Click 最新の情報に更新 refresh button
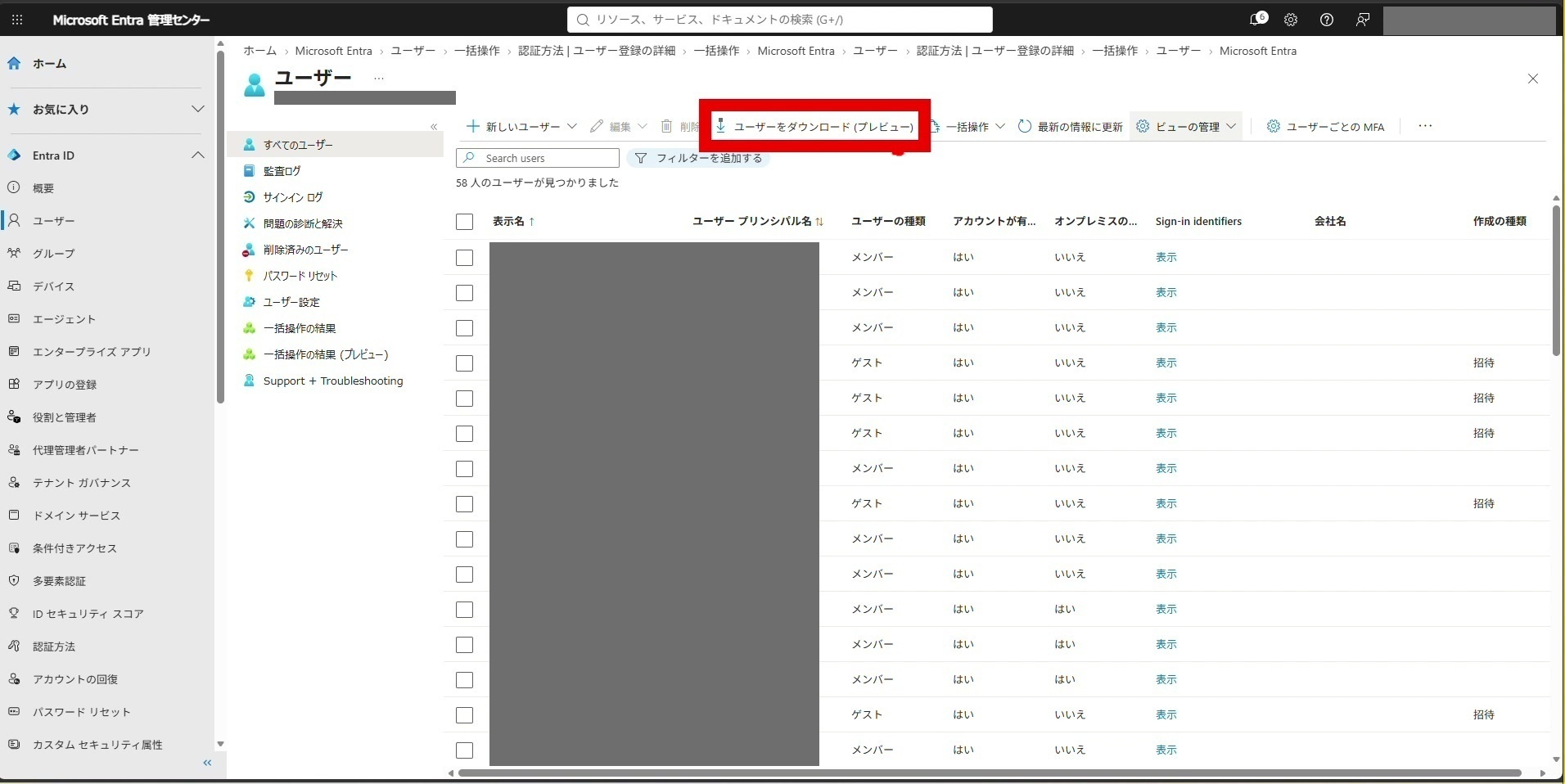The height and width of the screenshot is (784, 1565). click(1070, 127)
